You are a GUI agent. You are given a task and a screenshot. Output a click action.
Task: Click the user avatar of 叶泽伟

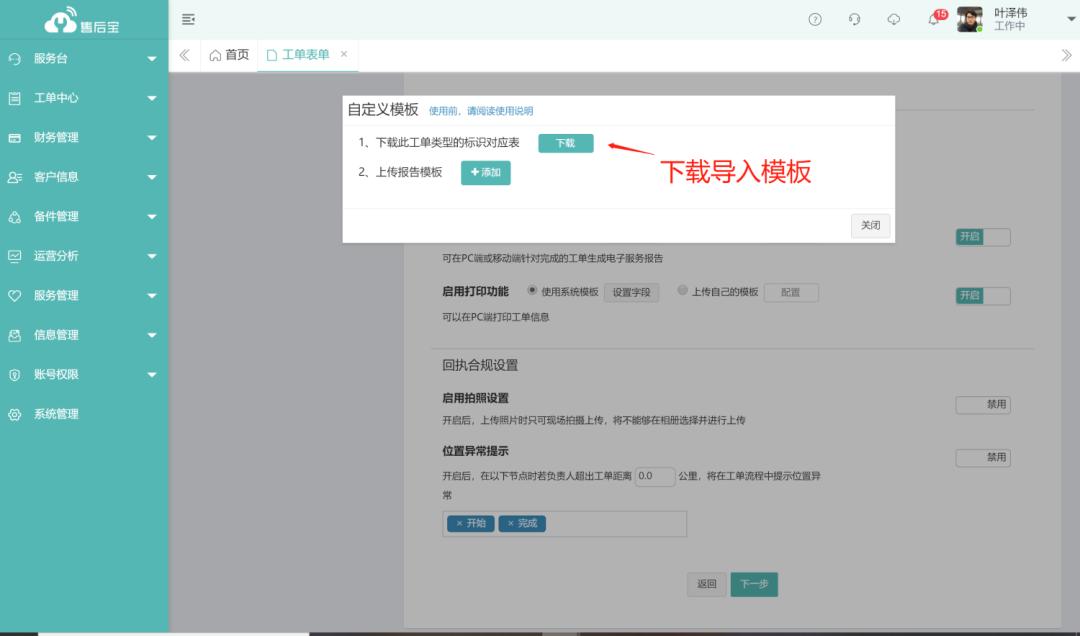969,20
